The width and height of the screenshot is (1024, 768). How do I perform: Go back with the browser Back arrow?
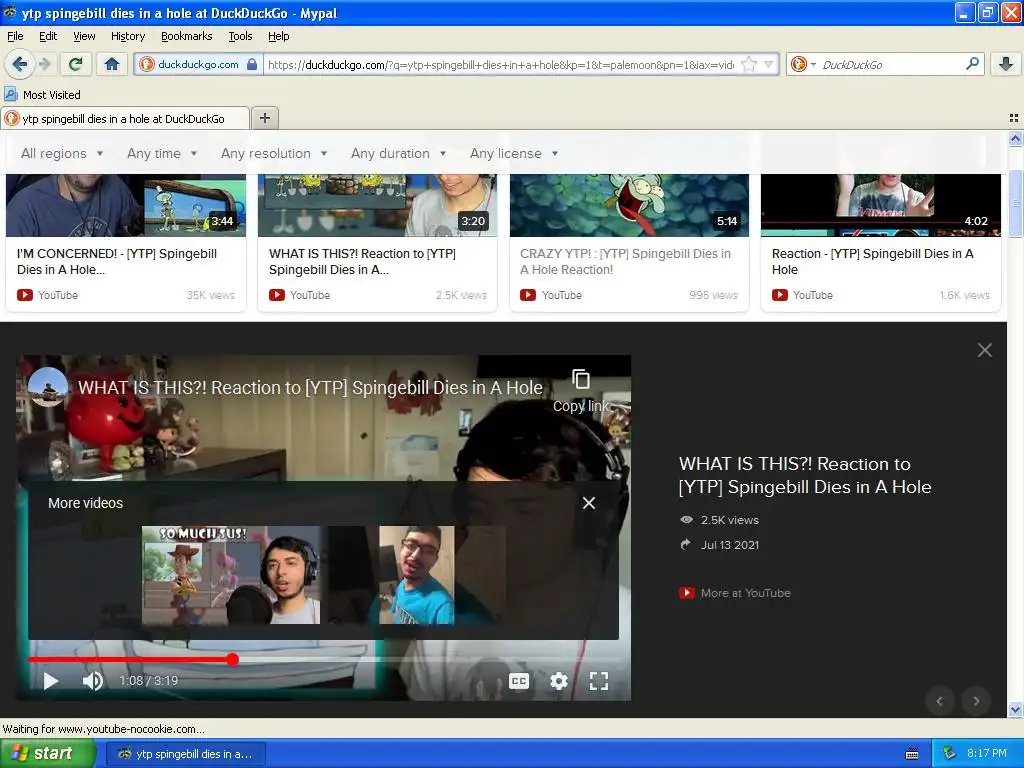pos(19,64)
